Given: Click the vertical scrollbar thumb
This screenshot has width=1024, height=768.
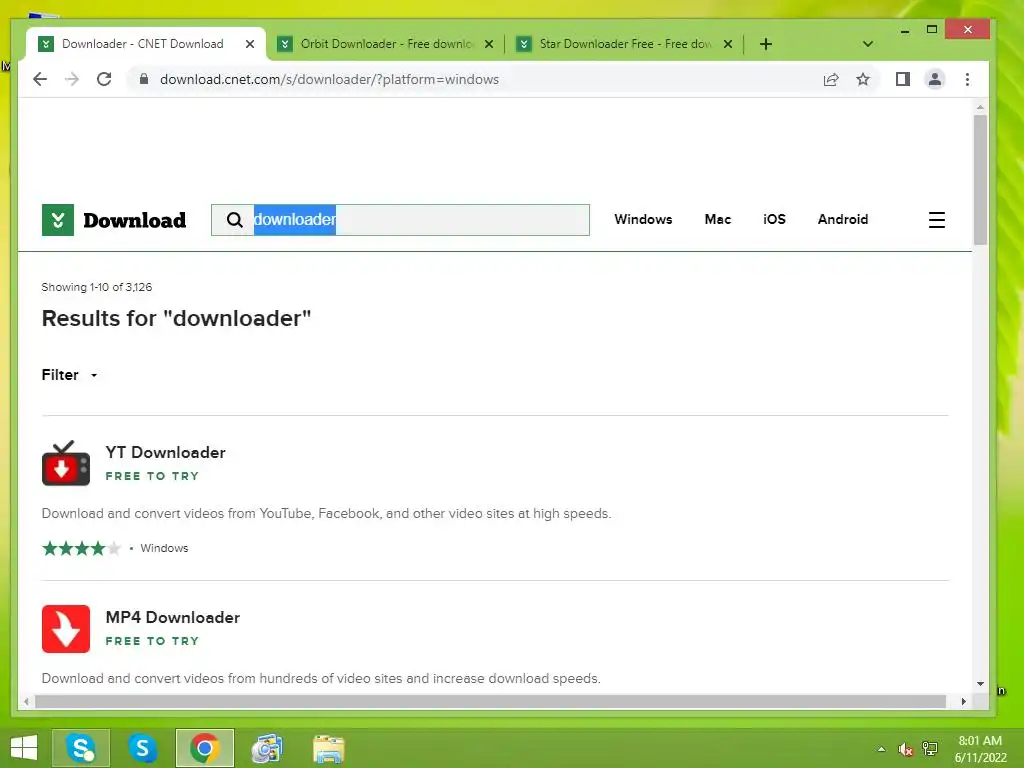Looking at the screenshot, I should (x=980, y=180).
